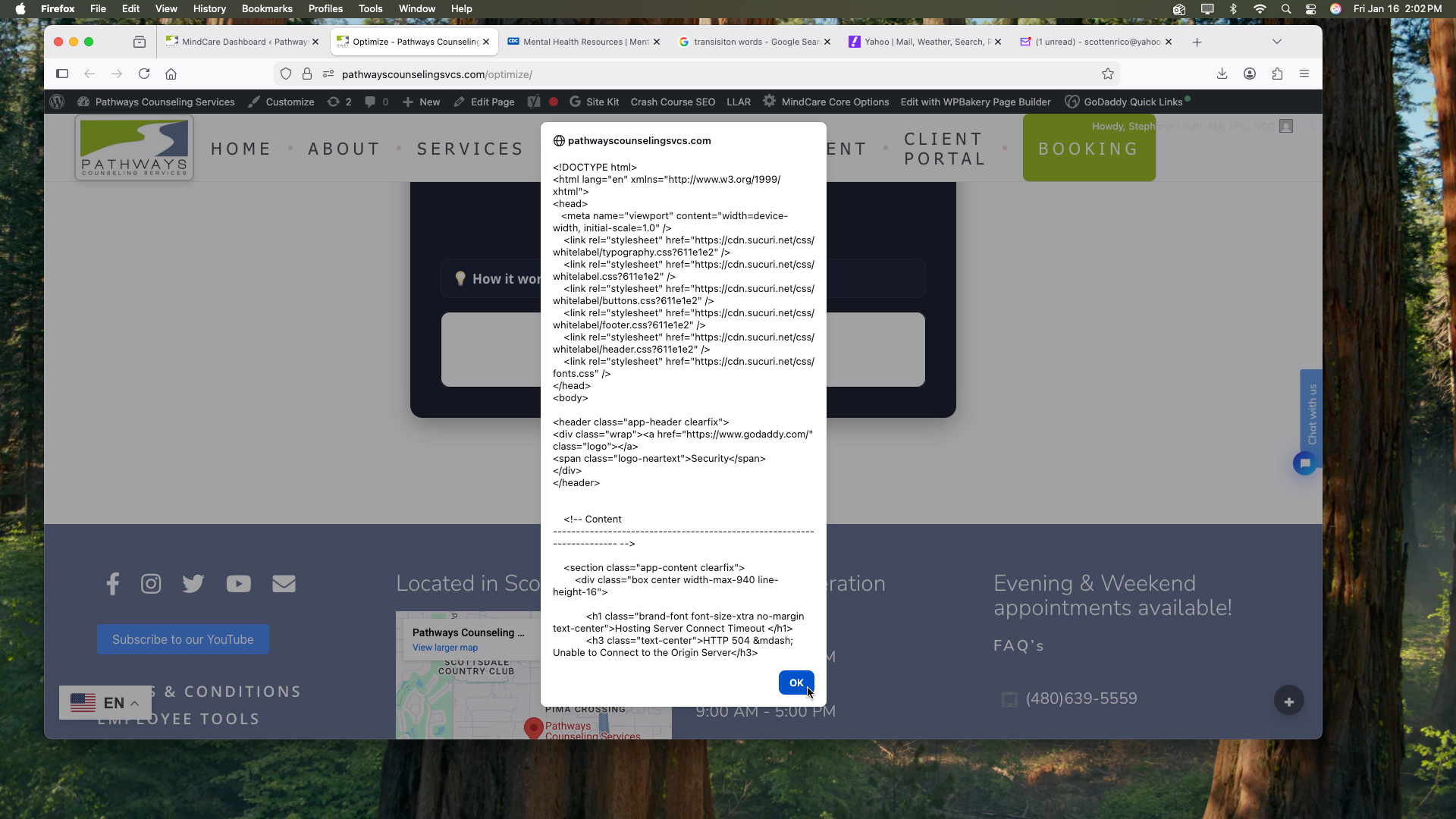The height and width of the screenshot is (819, 1456).
Task: Click OK to dismiss the alert dialog
Action: 795,682
